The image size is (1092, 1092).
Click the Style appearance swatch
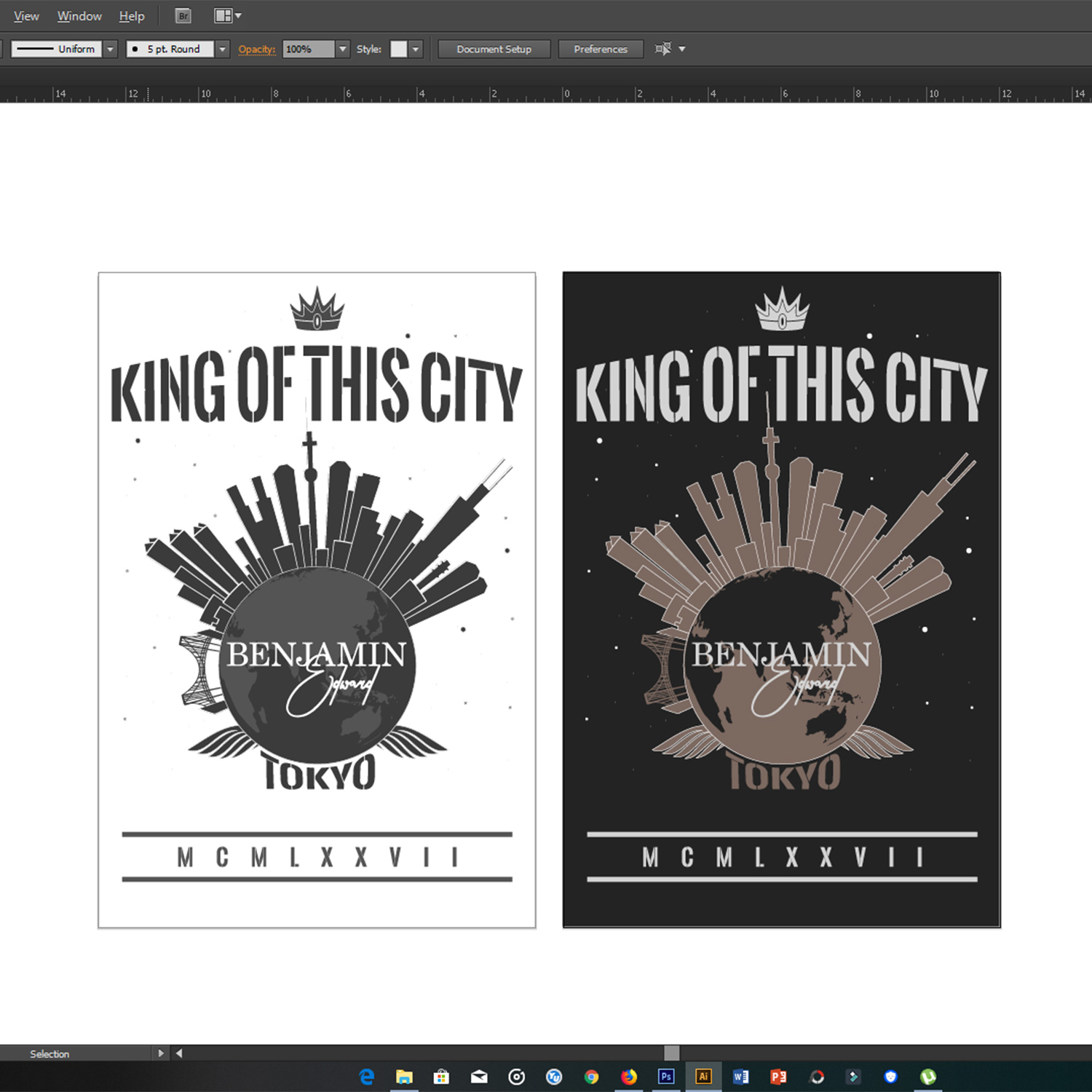pyautogui.click(x=398, y=49)
